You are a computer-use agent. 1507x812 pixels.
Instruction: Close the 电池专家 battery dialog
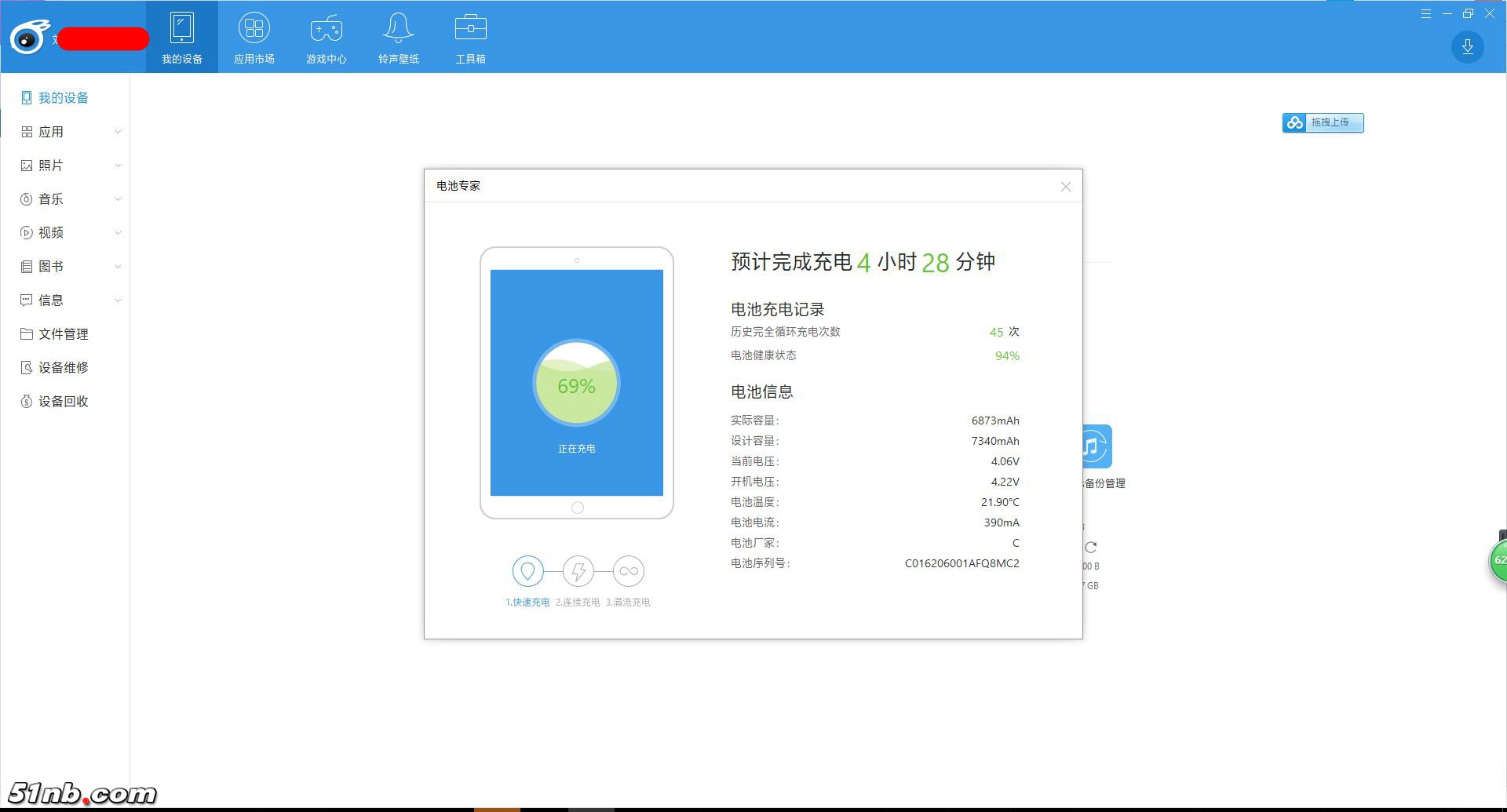[x=1065, y=187]
